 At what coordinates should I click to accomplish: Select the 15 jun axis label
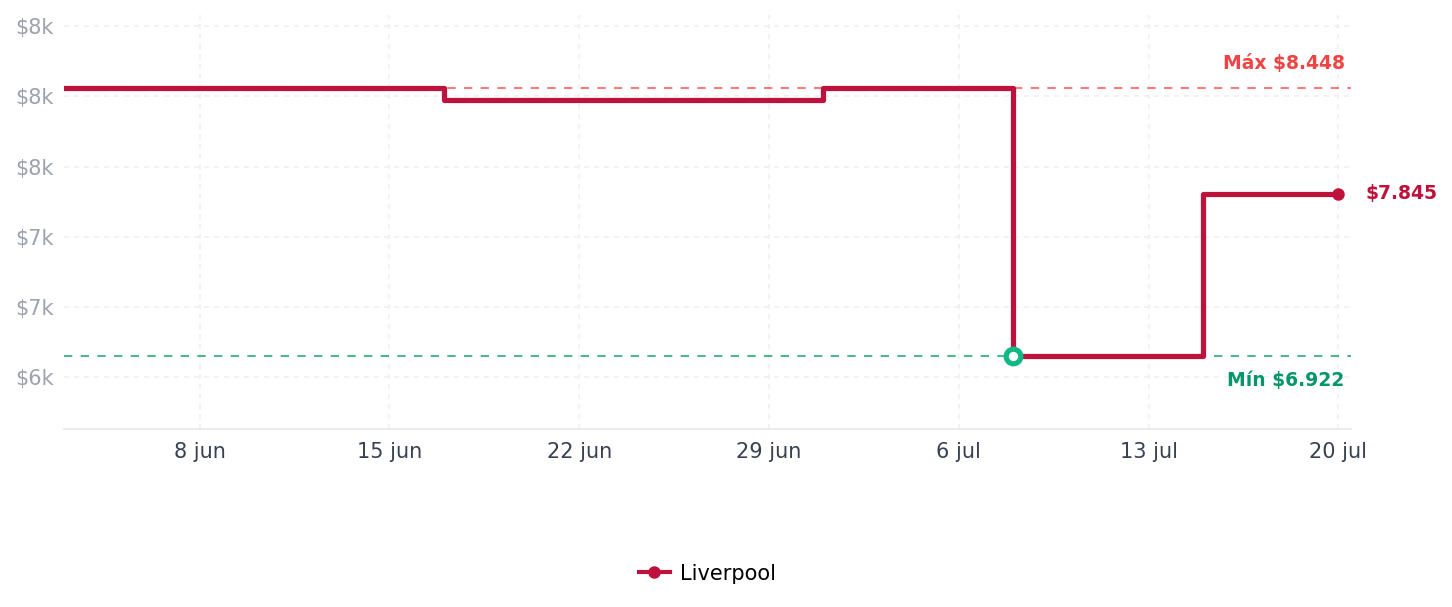click(389, 451)
